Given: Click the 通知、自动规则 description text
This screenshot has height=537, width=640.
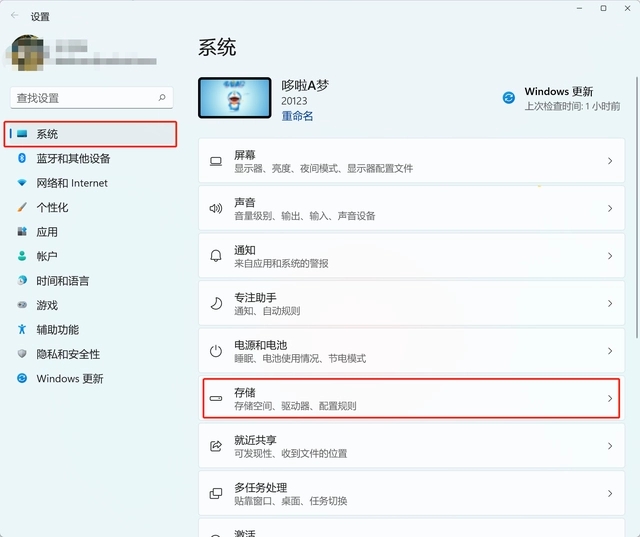Looking at the screenshot, I should [x=267, y=311].
